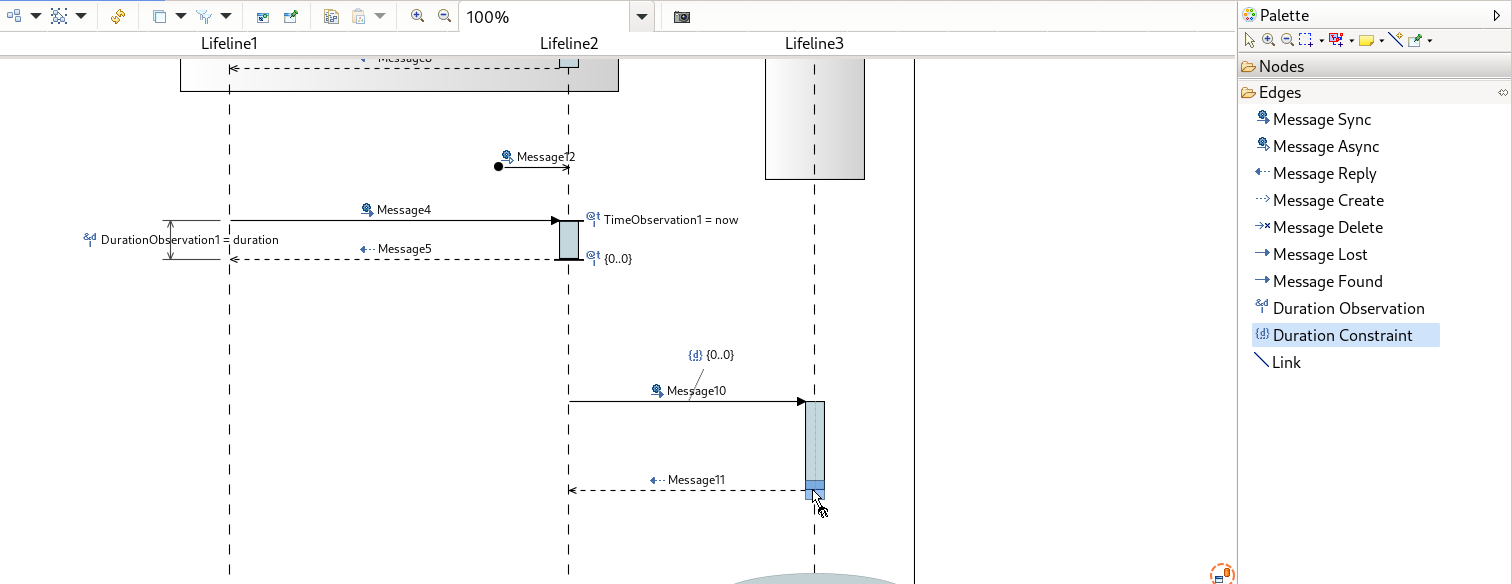Image resolution: width=1512 pixels, height=584 pixels.
Task: Click the Copy layout toolbar icon
Action: [x=331, y=17]
